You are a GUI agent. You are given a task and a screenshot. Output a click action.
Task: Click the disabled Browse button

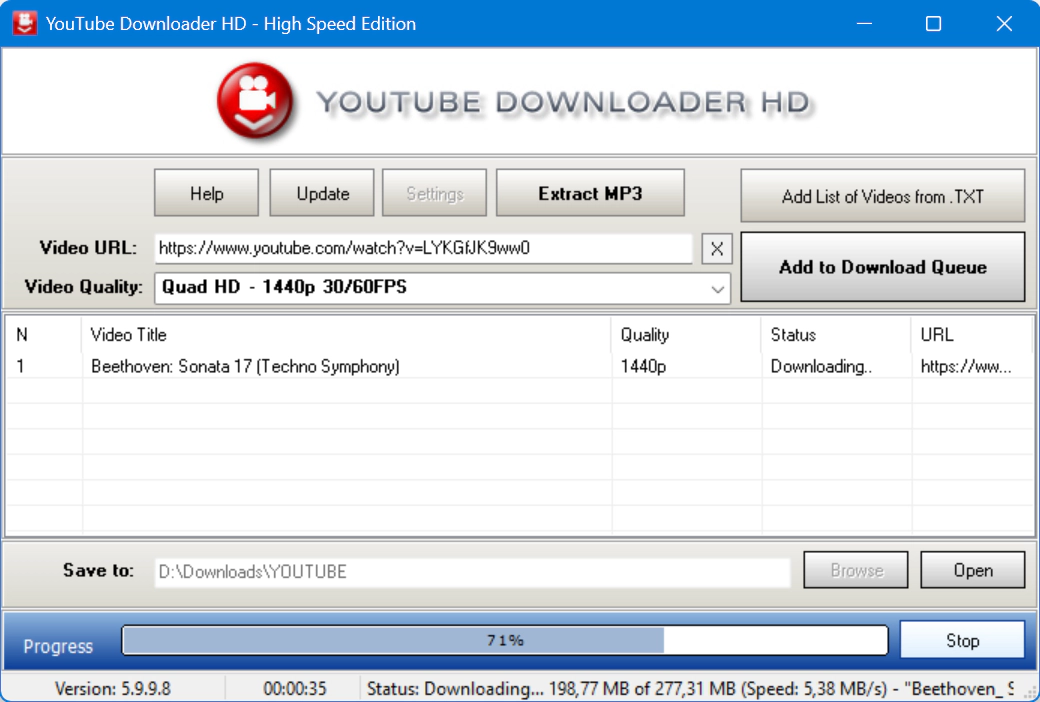point(856,570)
